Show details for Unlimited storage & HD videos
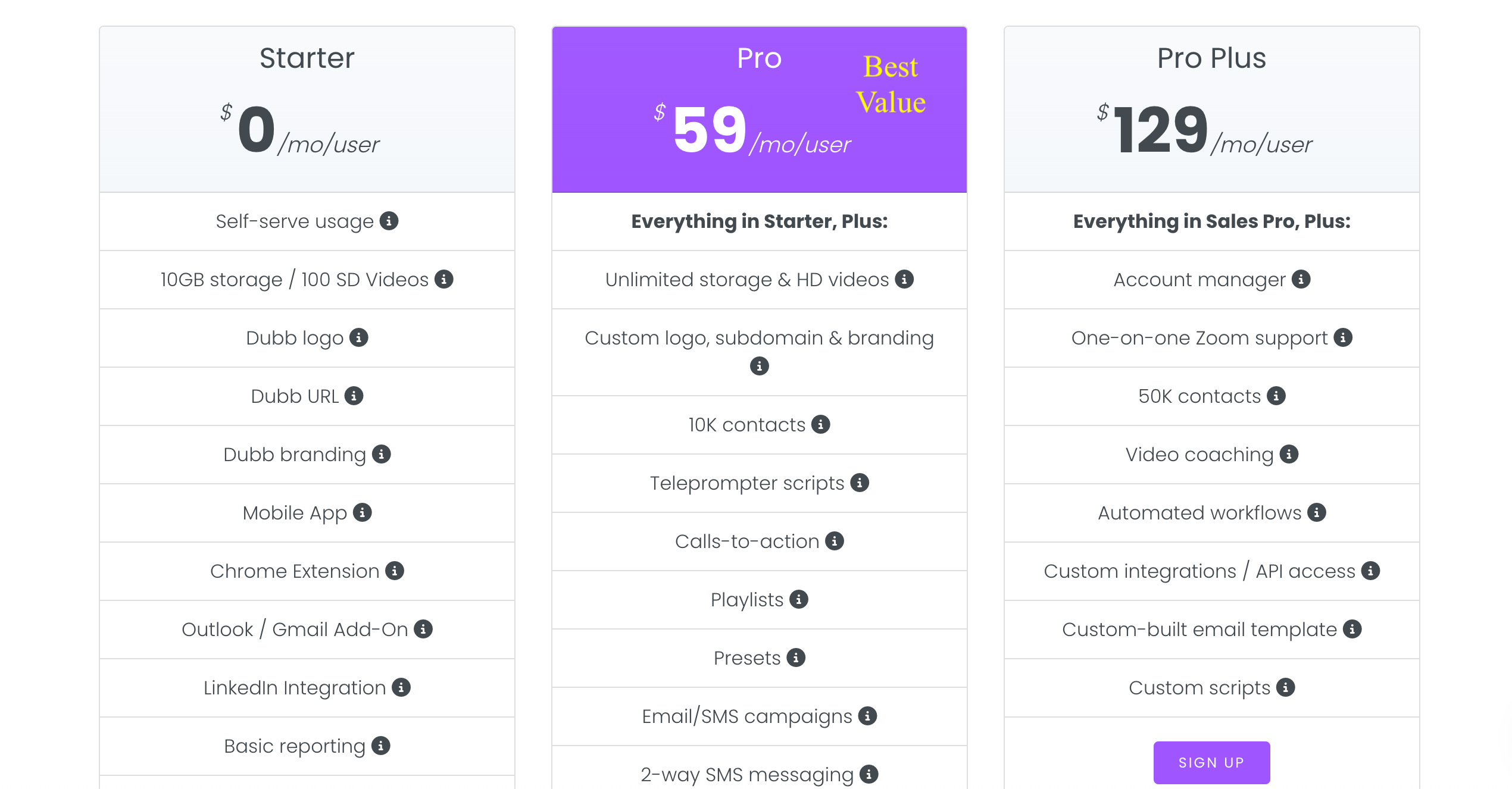 pos(904,279)
